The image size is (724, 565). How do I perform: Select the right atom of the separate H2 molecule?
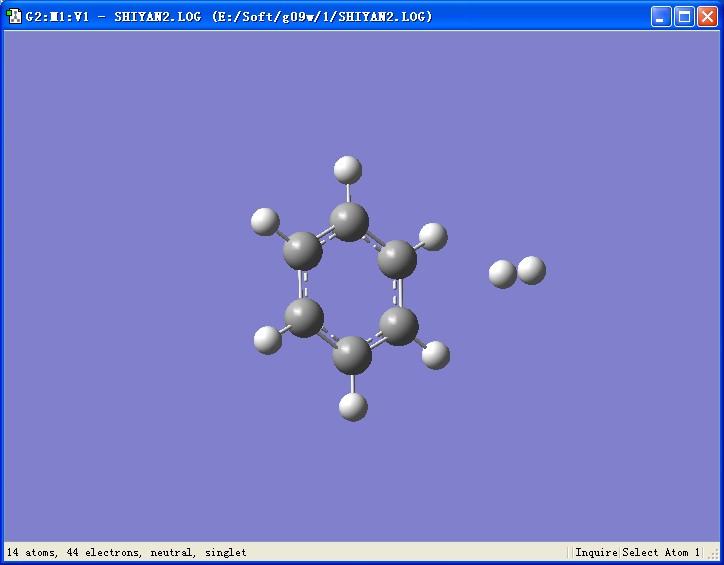click(x=531, y=270)
